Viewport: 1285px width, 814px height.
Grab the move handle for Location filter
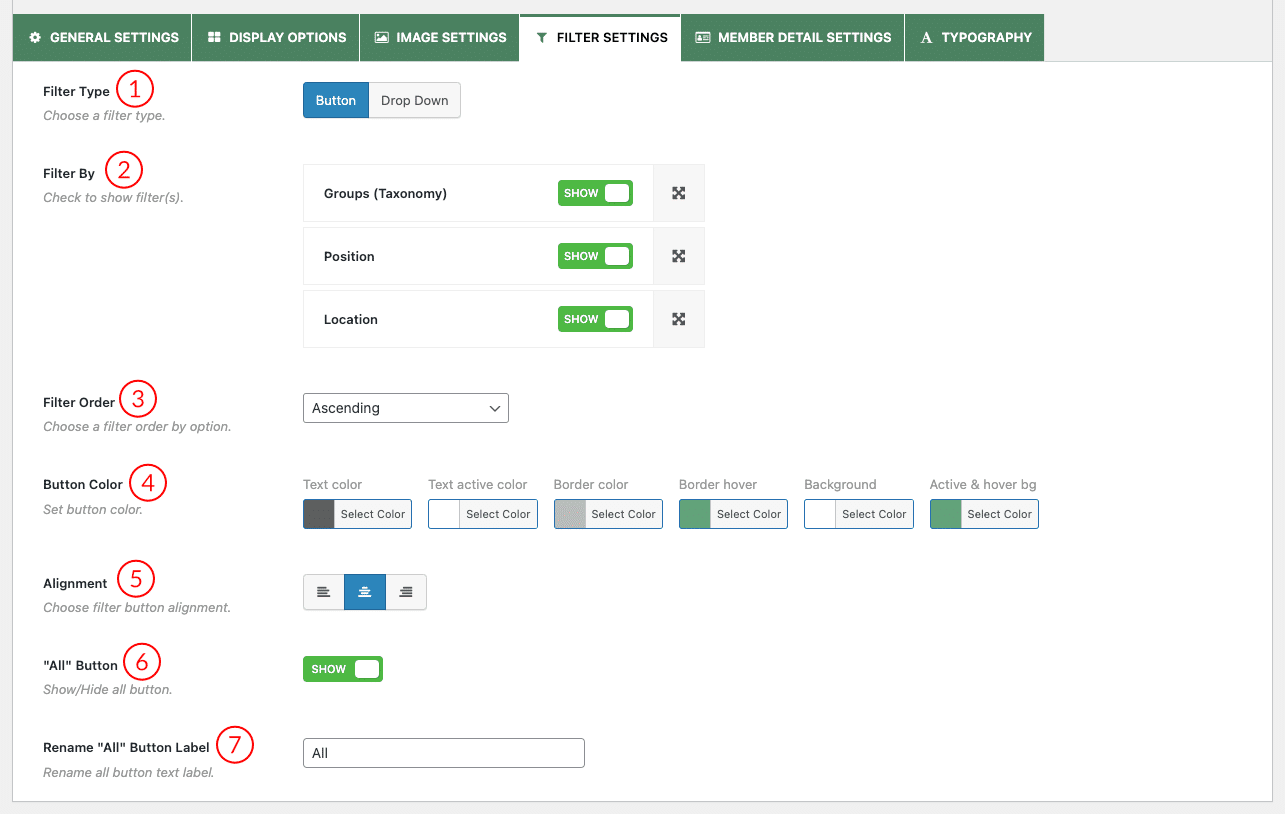679,319
